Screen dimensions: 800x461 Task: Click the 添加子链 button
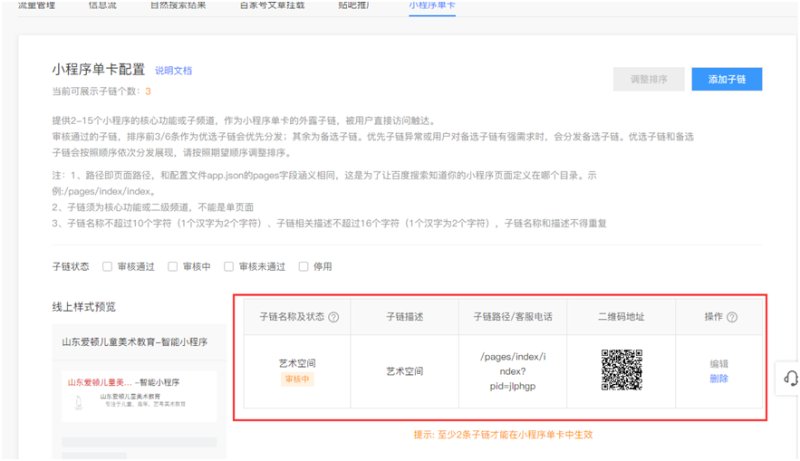coord(726,79)
